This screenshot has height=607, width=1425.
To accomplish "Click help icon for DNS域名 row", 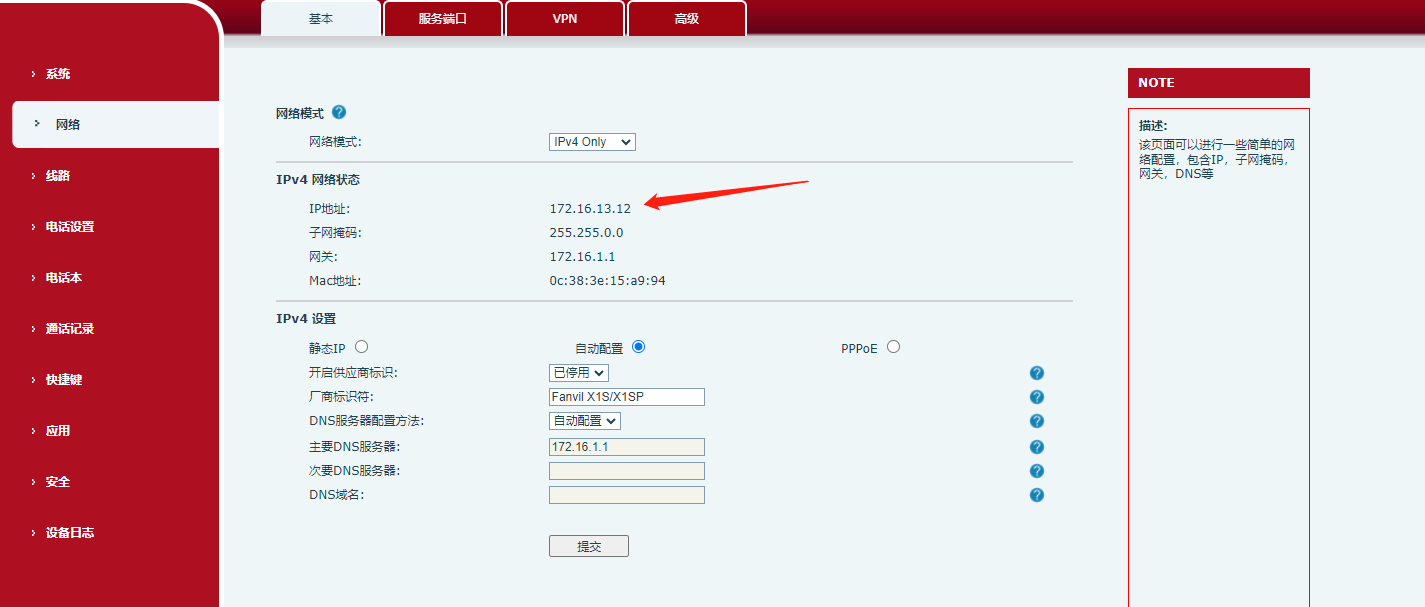I will tap(1036, 495).
